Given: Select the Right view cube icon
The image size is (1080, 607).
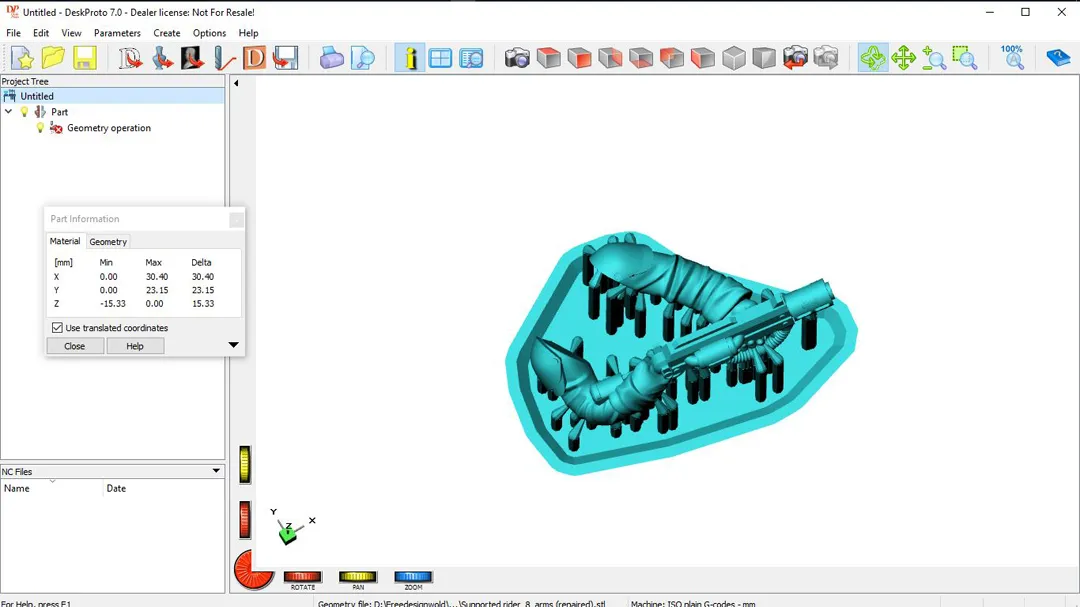Looking at the screenshot, I should [610, 58].
